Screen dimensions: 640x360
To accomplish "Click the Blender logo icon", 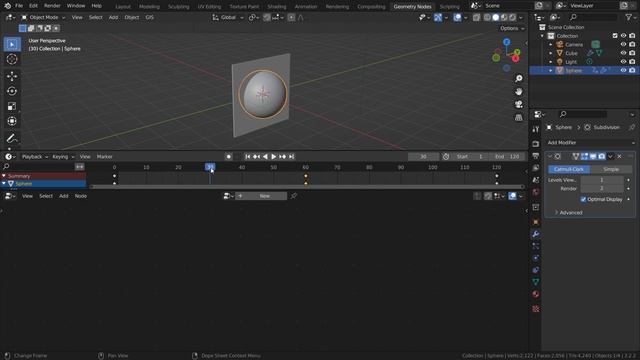I will 7,6.
